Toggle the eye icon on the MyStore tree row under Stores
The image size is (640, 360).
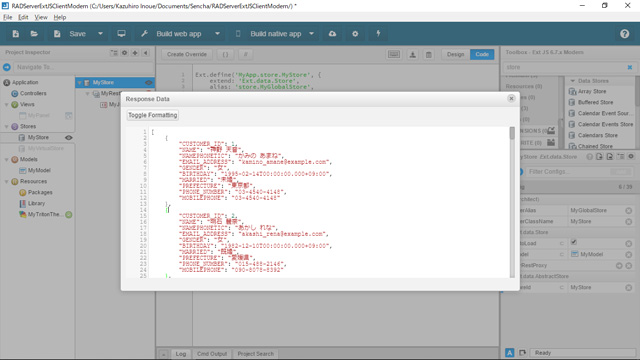[69, 138]
